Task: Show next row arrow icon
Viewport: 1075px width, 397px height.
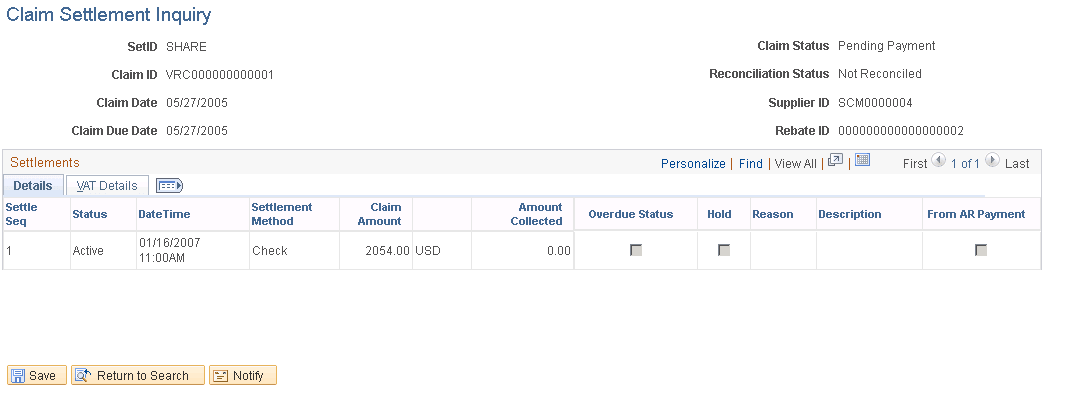Action: 992,160
